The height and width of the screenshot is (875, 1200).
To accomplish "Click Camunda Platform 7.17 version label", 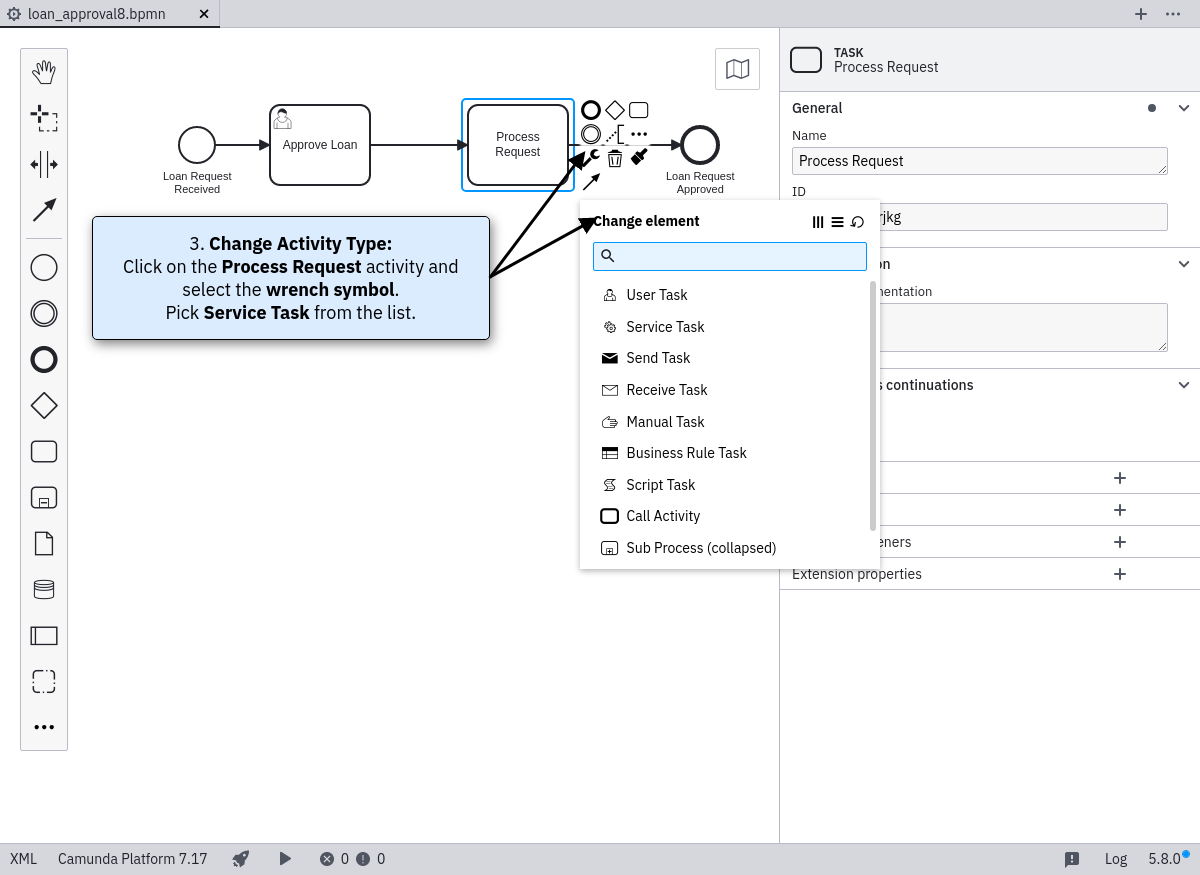I will [x=132, y=859].
